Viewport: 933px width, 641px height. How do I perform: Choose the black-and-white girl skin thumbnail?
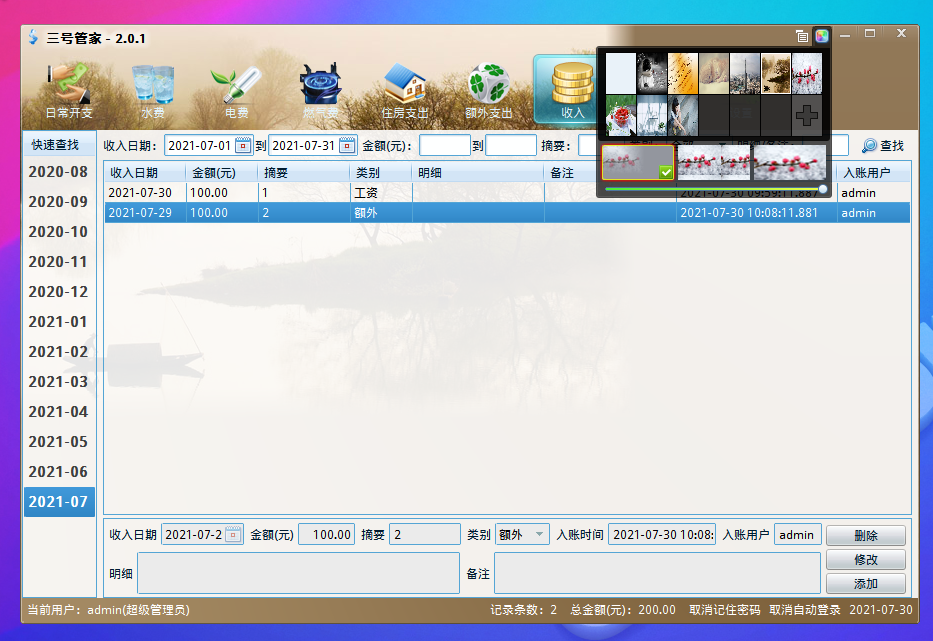click(x=652, y=73)
